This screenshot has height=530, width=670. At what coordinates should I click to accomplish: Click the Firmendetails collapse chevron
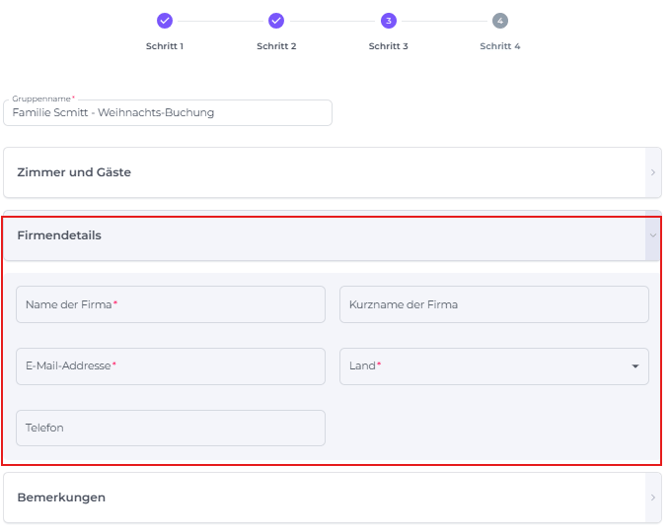(x=653, y=236)
